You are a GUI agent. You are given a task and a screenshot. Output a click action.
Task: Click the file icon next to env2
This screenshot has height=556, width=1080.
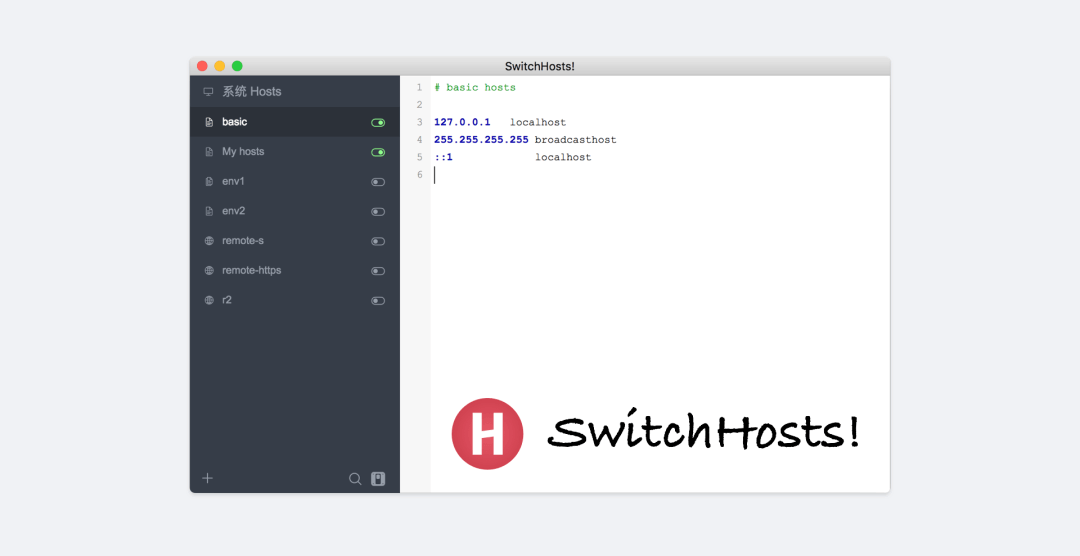(209, 212)
